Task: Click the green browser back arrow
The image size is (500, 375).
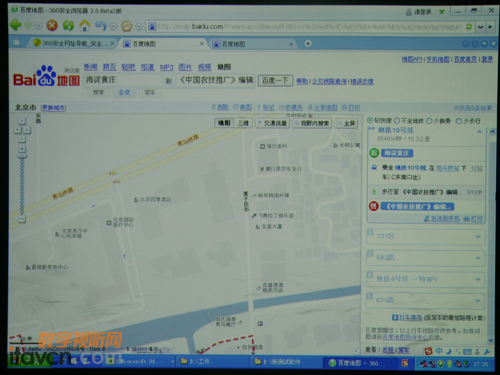Action: pyautogui.click(x=16, y=25)
